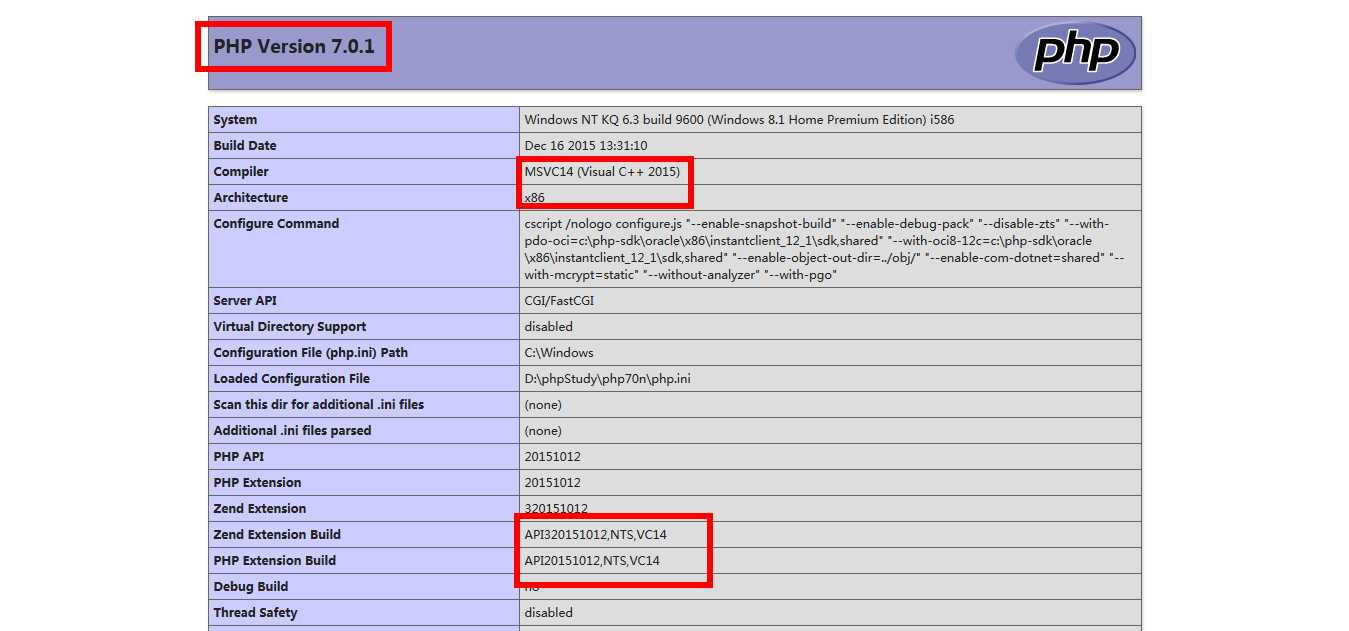
Task: Click the PHP logo in the header
Action: pos(1075,52)
